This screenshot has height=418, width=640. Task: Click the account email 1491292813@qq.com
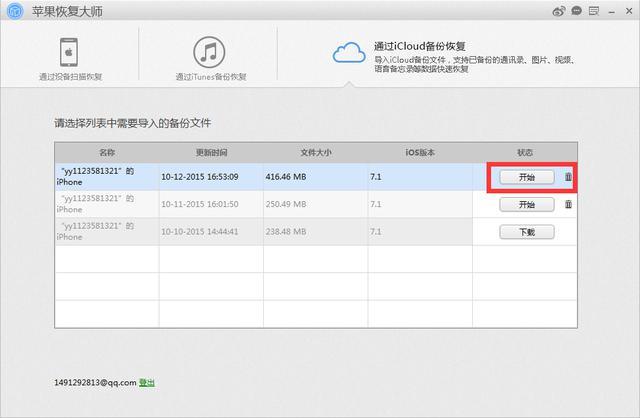[x=95, y=382]
